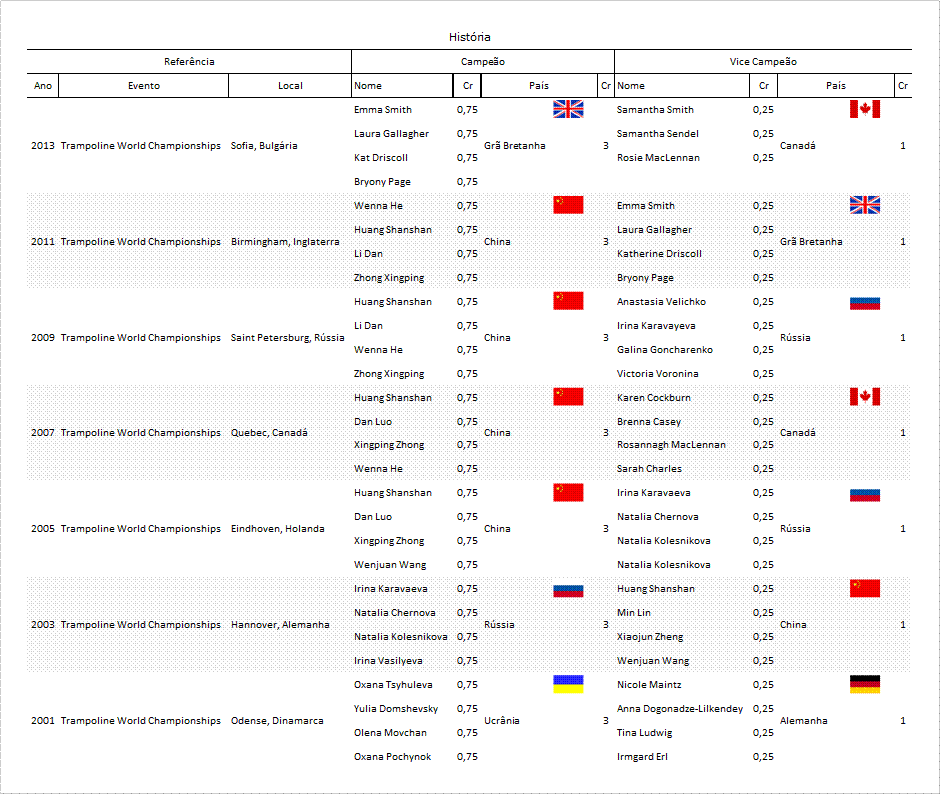940x795 pixels.
Task: Click the year 2001 cell
Action: click(43, 721)
